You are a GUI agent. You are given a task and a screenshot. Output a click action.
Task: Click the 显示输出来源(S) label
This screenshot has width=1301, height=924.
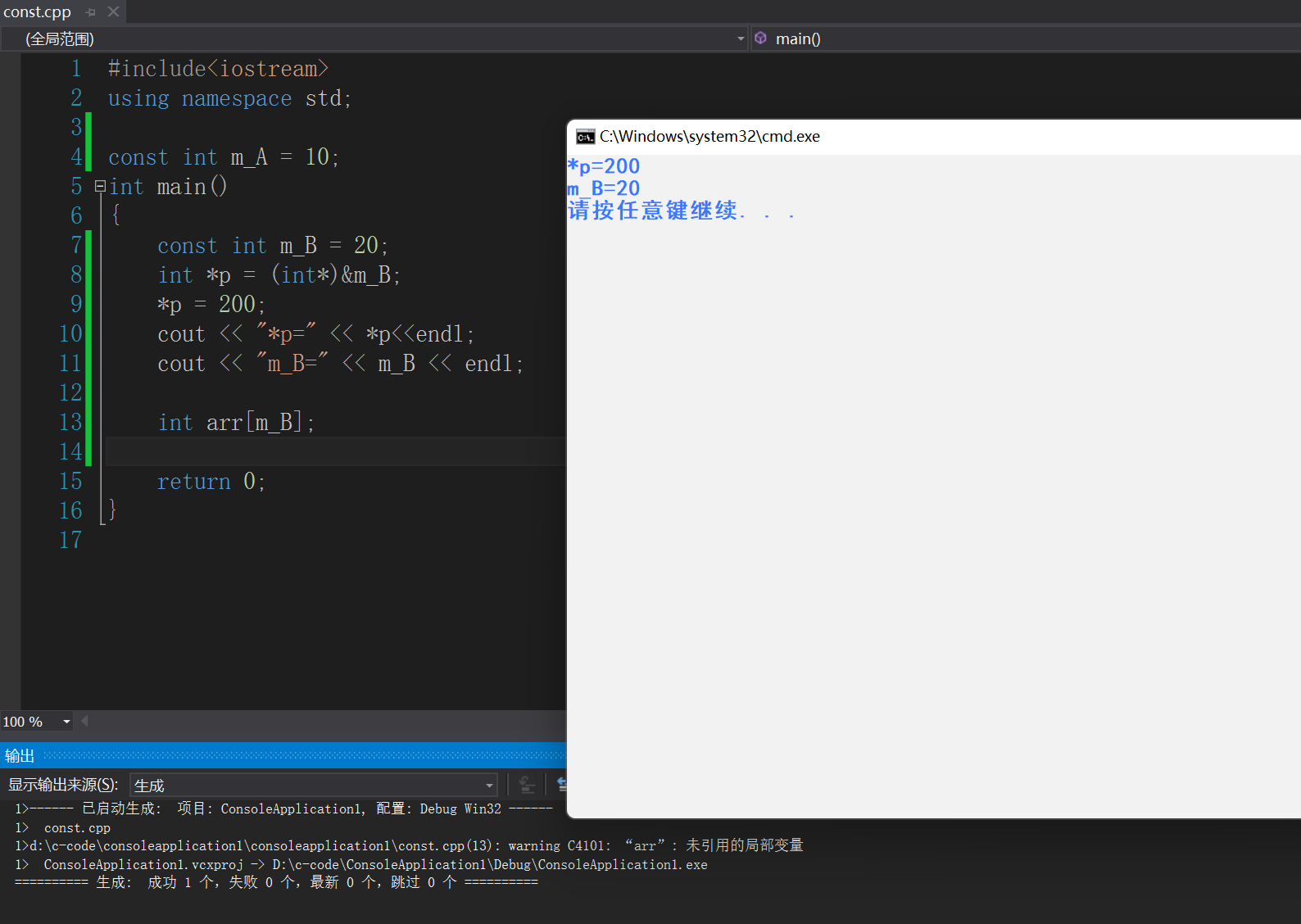coord(63,785)
